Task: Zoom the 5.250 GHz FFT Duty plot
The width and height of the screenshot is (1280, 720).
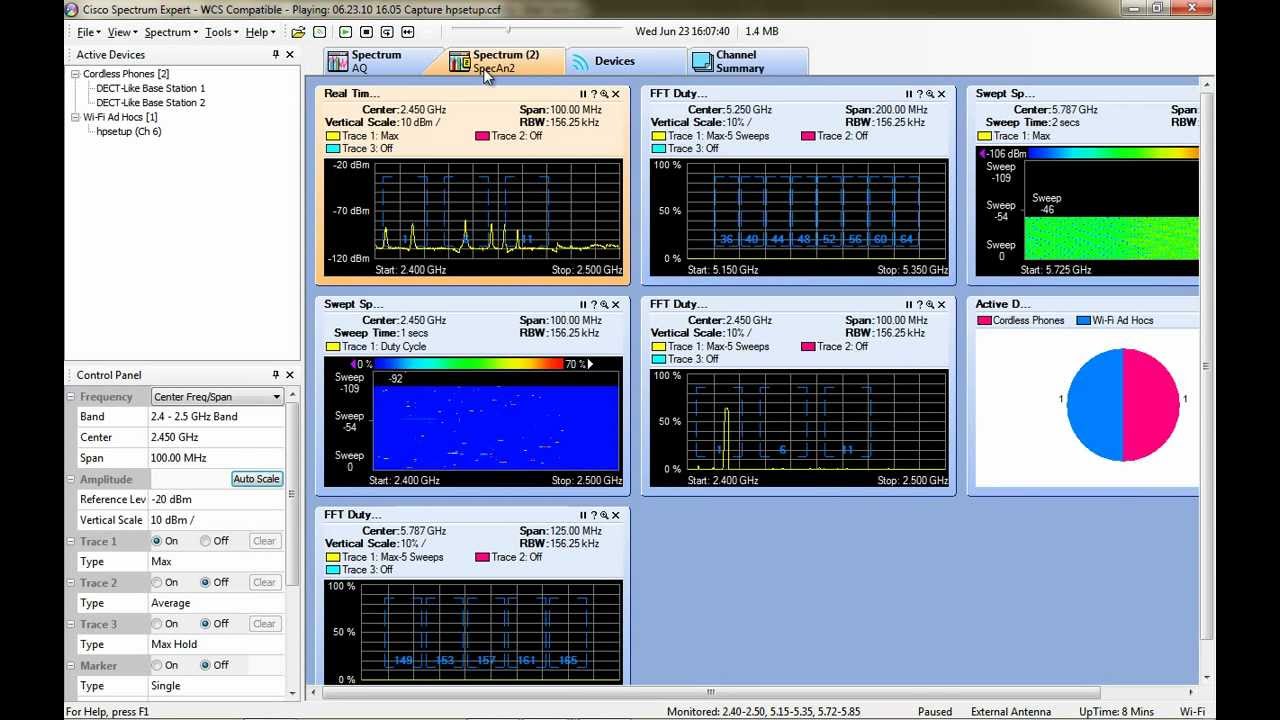Action: (x=930, y=94)
